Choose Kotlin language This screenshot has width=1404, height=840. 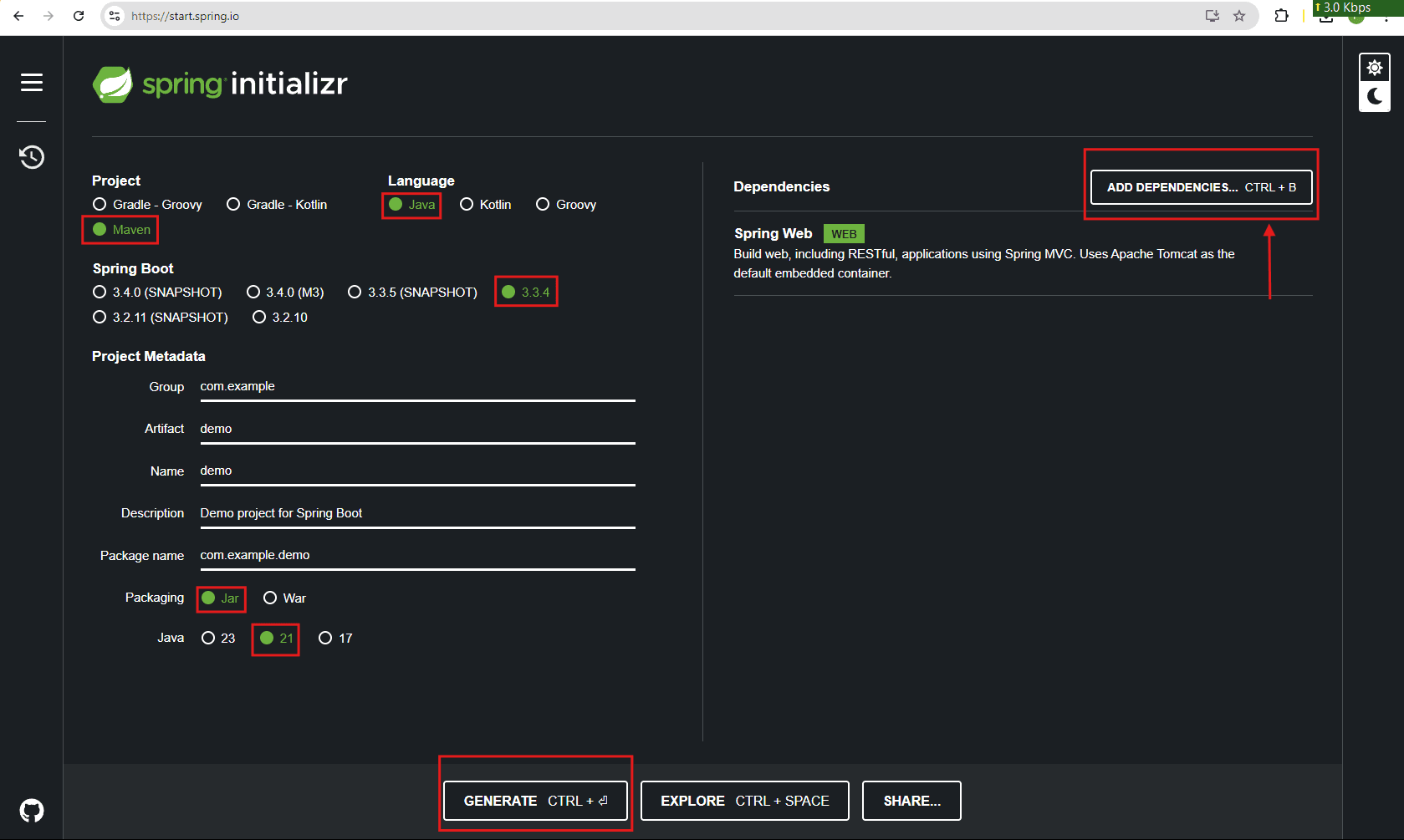pyautogui.click(x=485, y=205)
